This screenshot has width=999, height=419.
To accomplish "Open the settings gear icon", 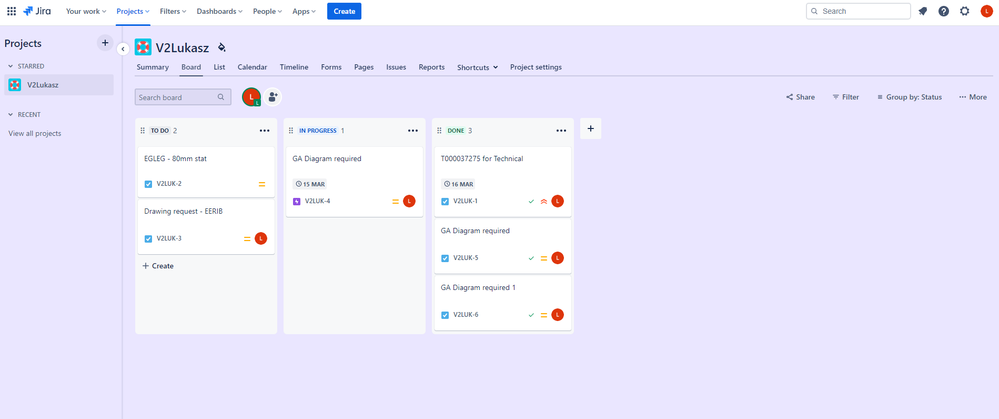I will [965, 11].
